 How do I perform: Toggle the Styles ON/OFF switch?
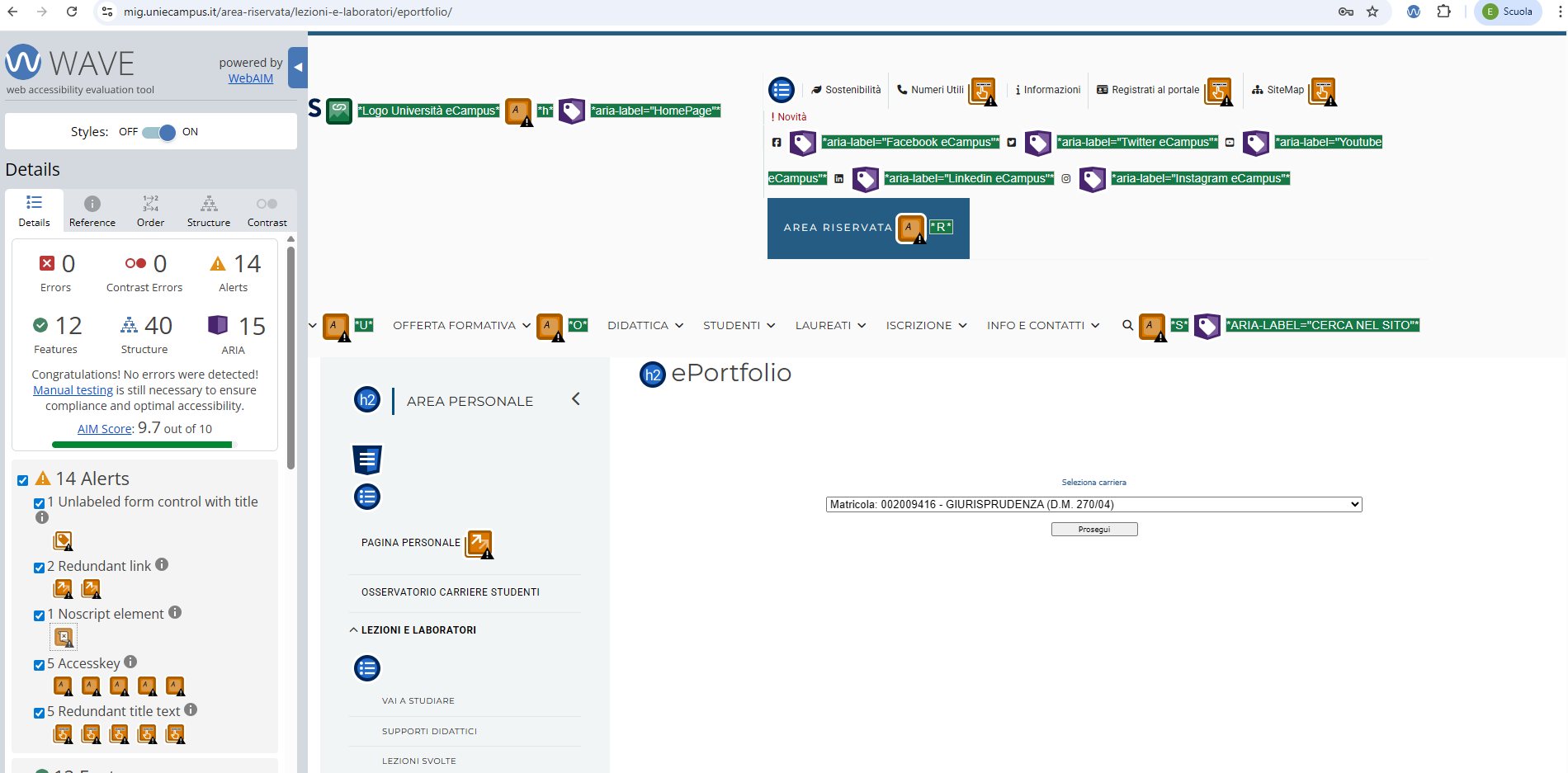coord(158,132)
